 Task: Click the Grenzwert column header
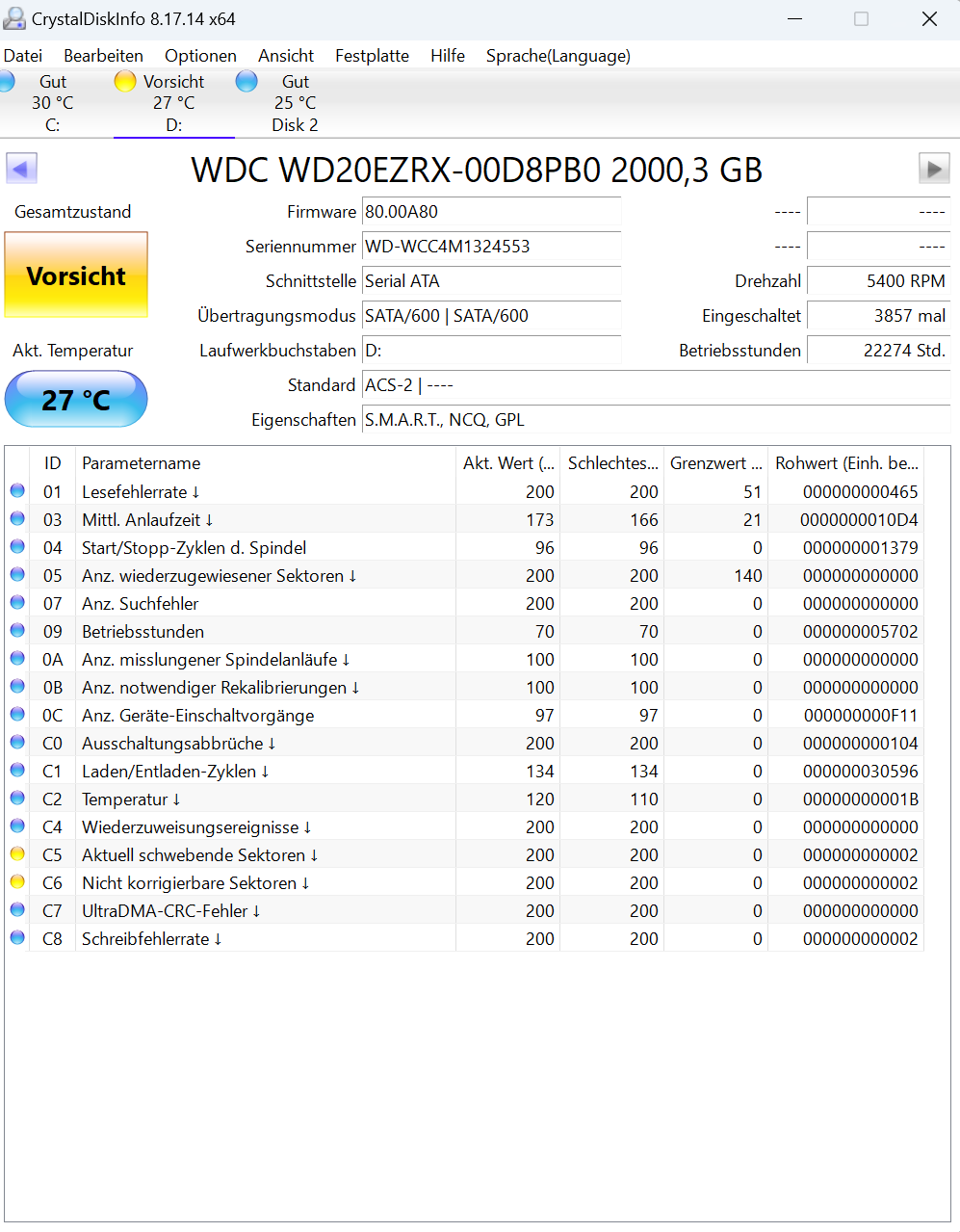tap(715, 463)
